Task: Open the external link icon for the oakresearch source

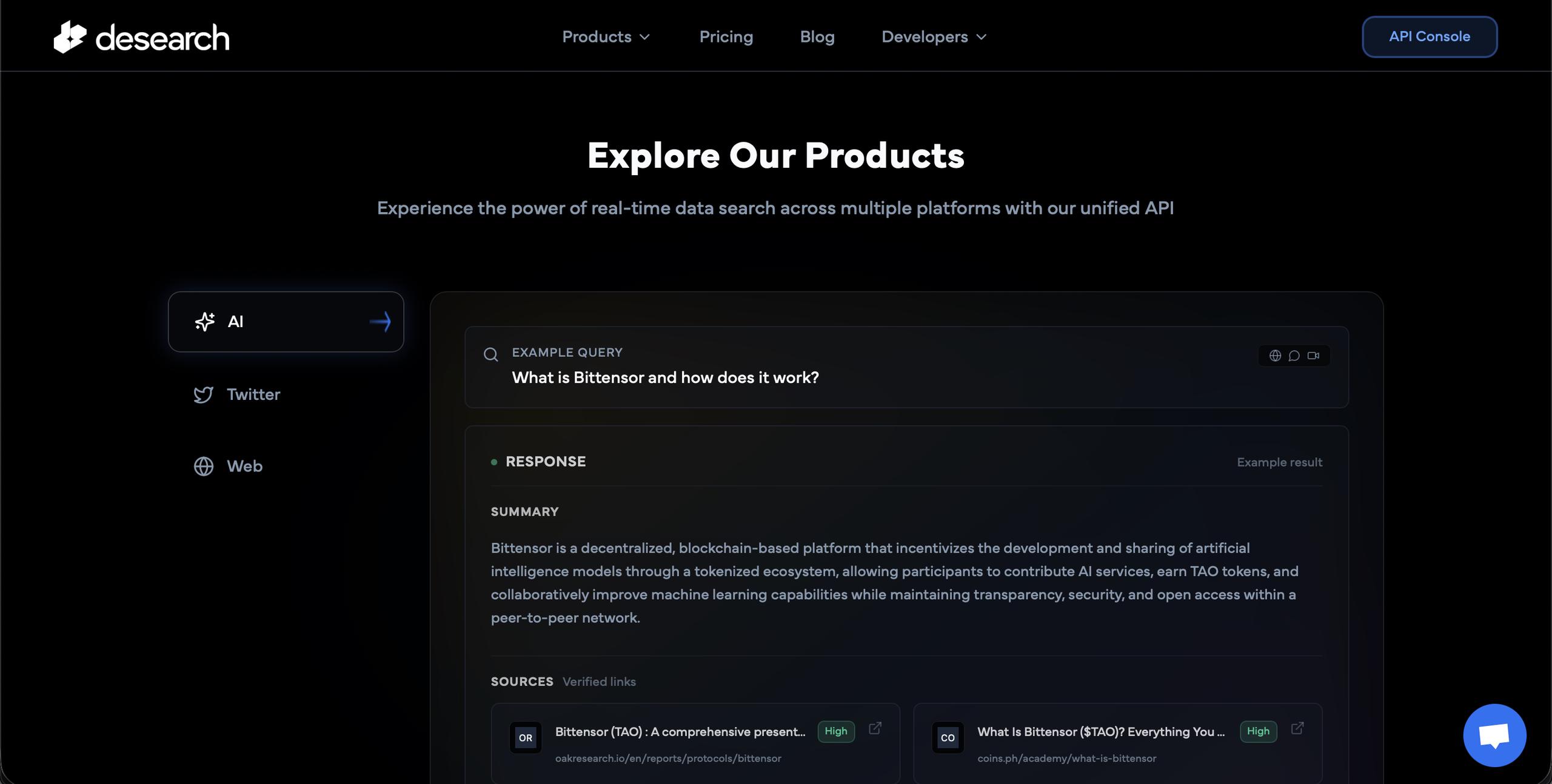Action: (x=875, y=728)
